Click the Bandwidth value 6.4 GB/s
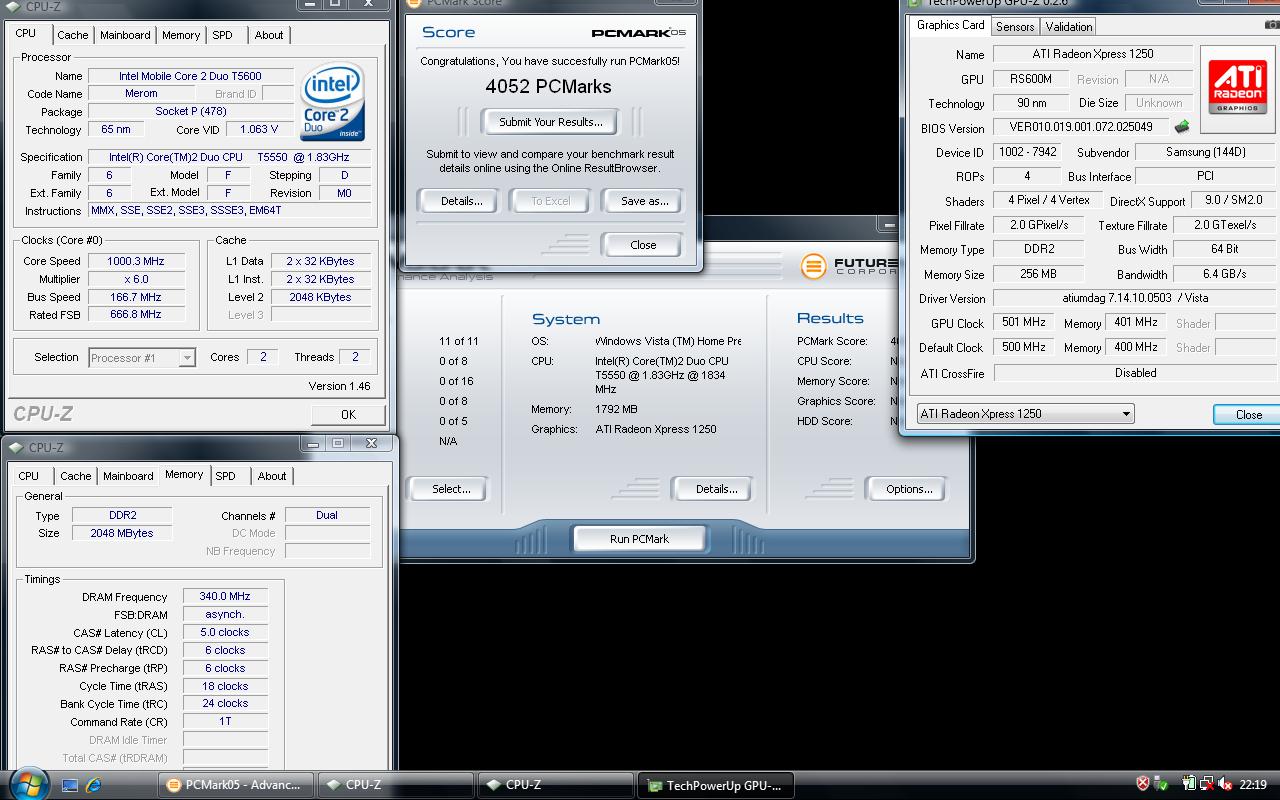The width and height of the screenshot is (1280, 800). 1224,274
